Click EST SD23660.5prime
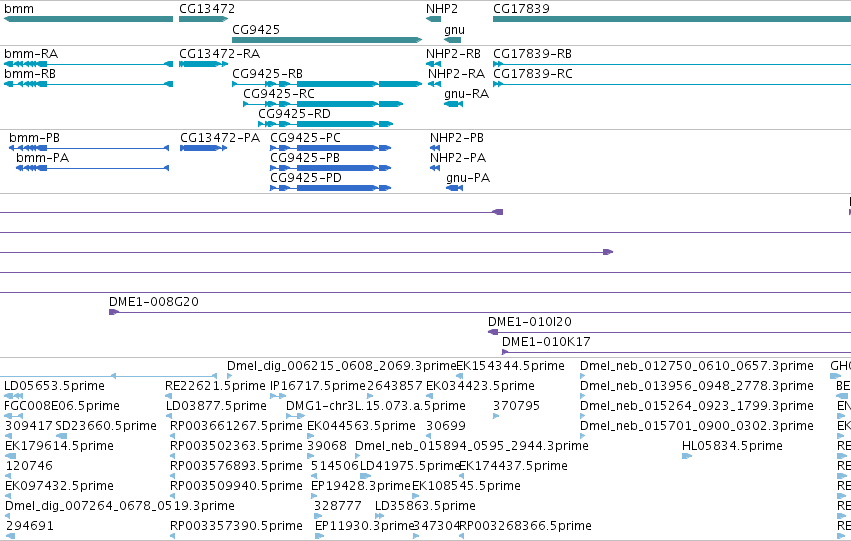The width and height of the screenshot is (851, 541). point(61,436)
